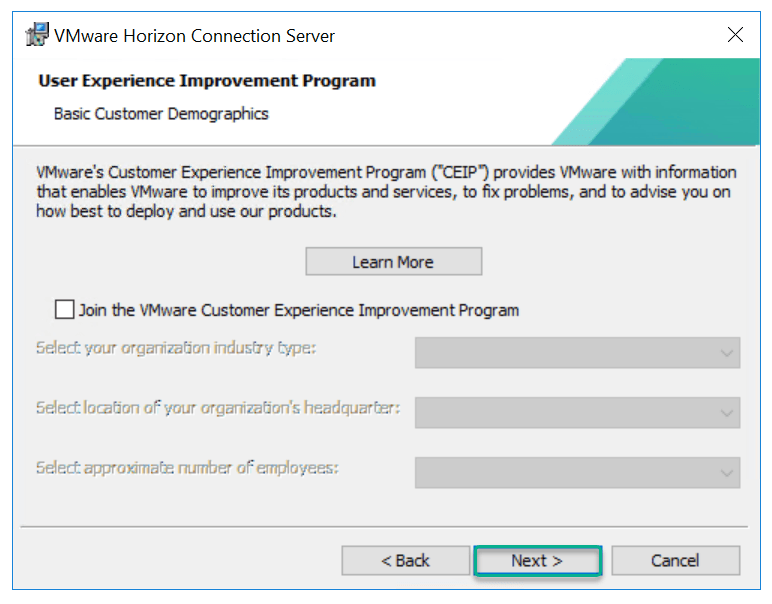Click the Join Customer Experience Improvement Program label
The image size is (772, 604).
(299, 310)
